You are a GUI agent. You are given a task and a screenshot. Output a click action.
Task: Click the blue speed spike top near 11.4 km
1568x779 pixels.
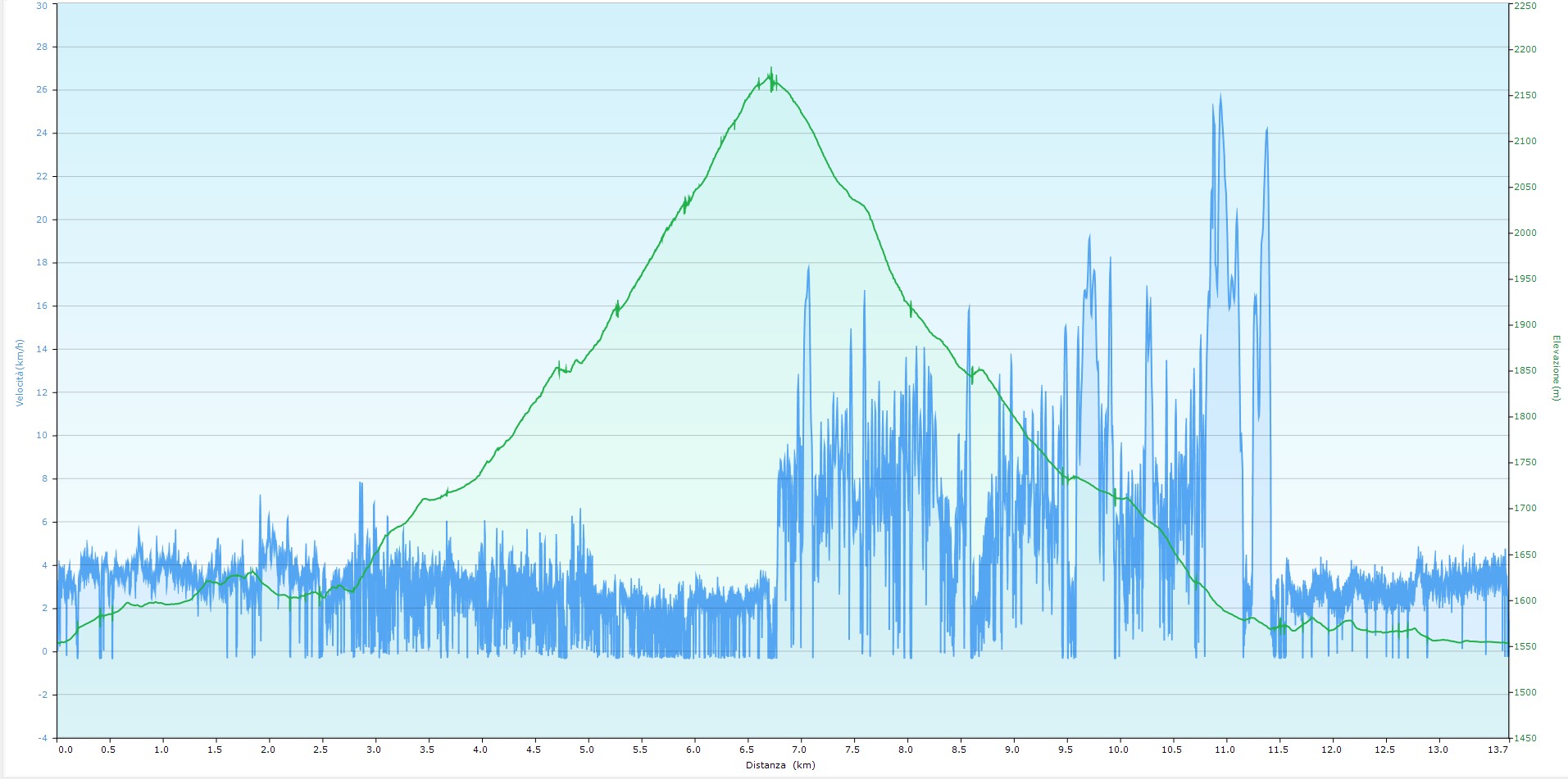click(x=1266, y=130)
